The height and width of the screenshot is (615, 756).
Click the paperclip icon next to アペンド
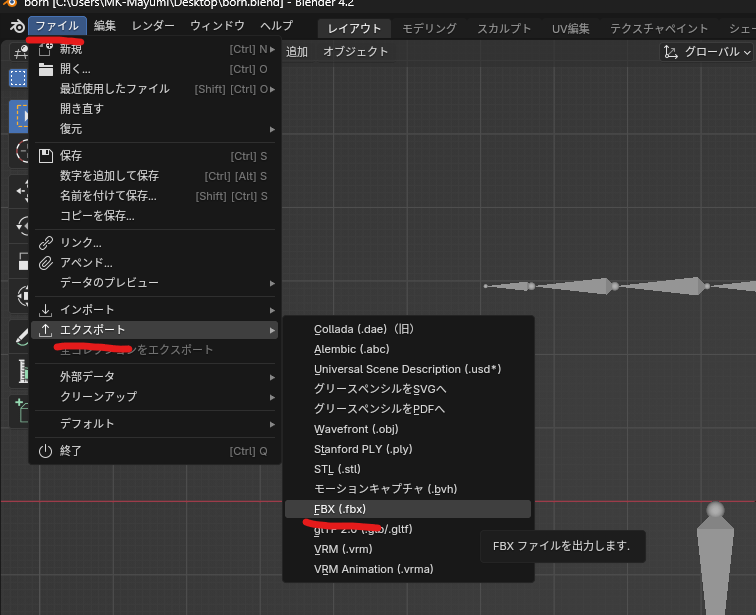click(x=45, y=263)
